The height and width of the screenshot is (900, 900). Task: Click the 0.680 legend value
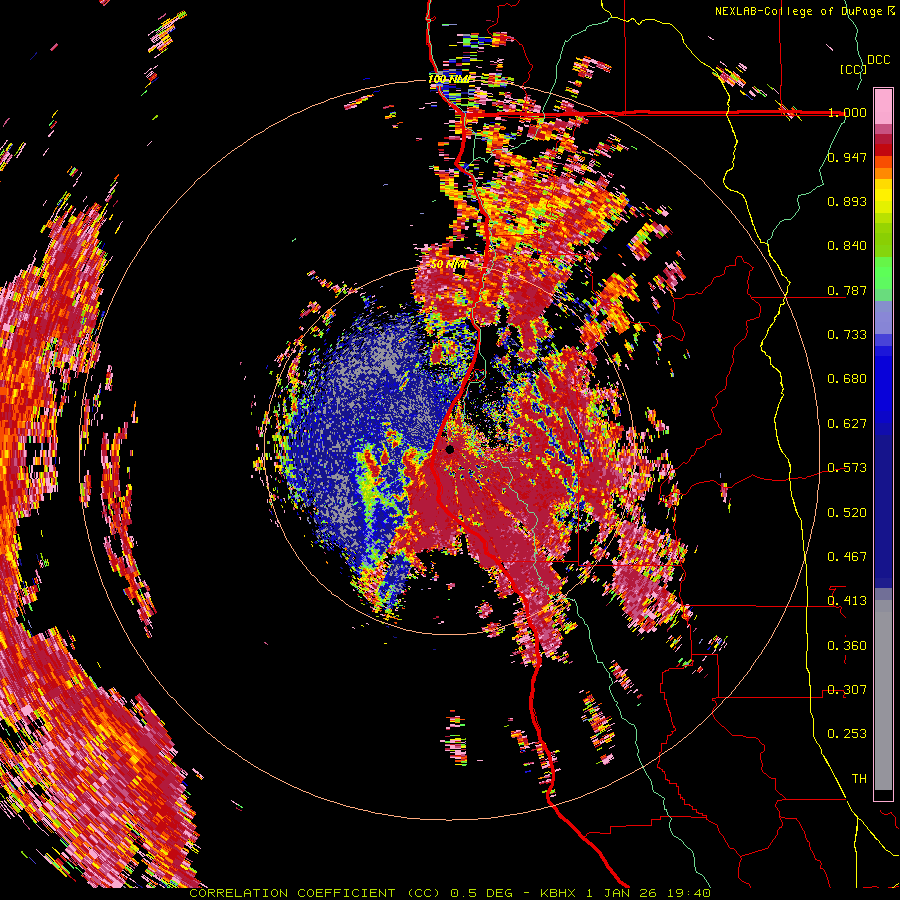click(847, 378)
